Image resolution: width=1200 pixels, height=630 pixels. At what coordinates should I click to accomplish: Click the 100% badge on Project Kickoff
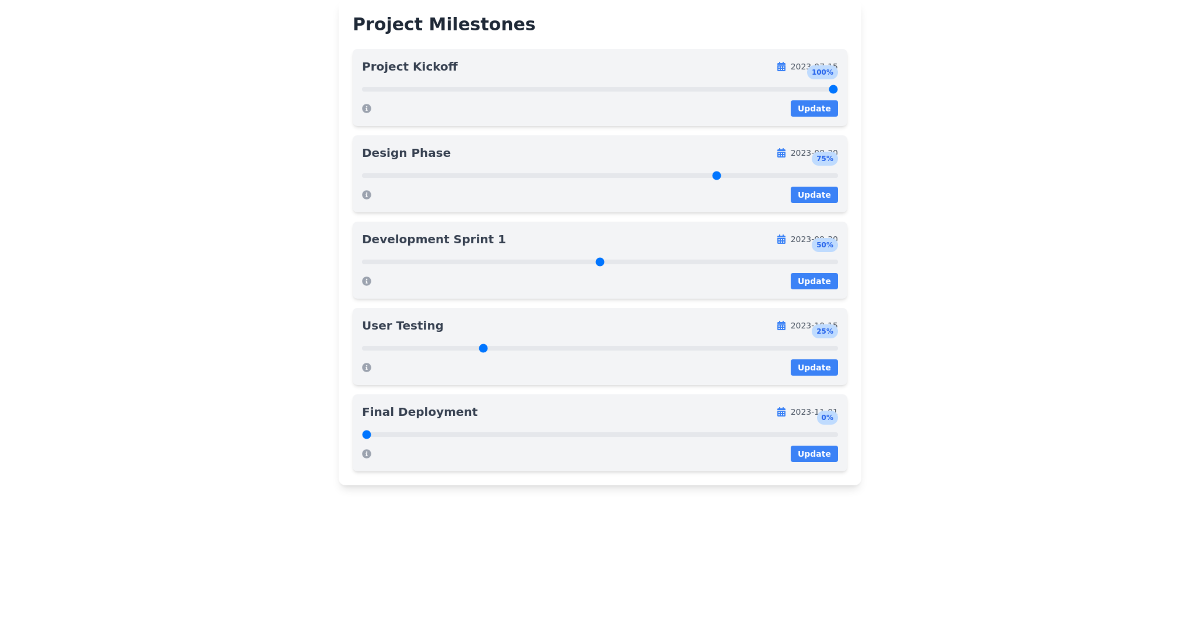coord(822,72)
